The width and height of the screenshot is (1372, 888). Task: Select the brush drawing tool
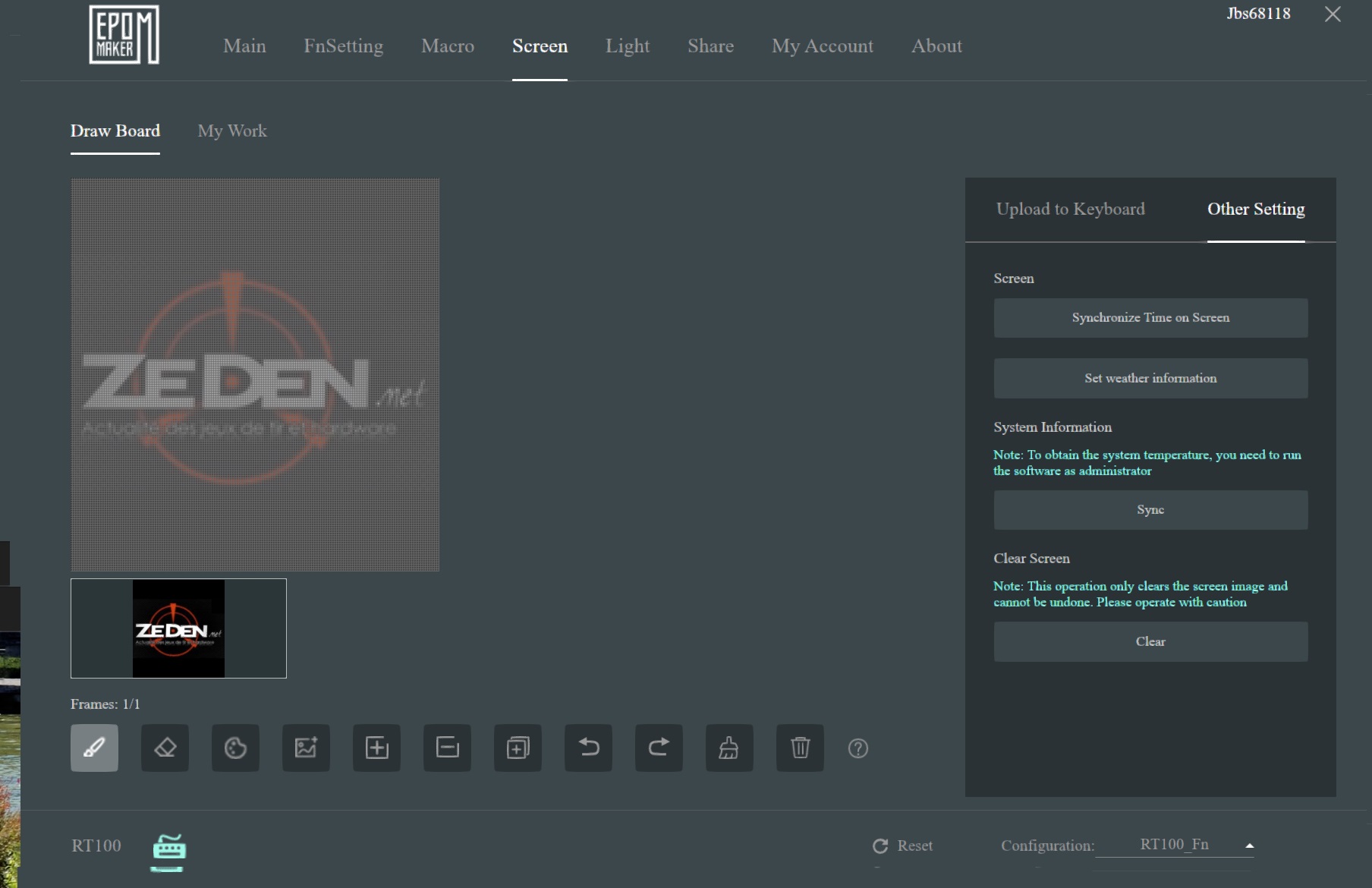(x=94, y=748)
